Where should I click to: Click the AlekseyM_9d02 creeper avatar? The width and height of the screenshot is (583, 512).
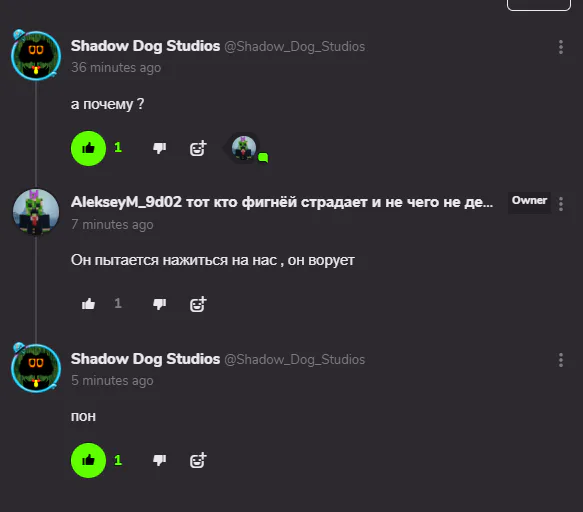(36, 212)
